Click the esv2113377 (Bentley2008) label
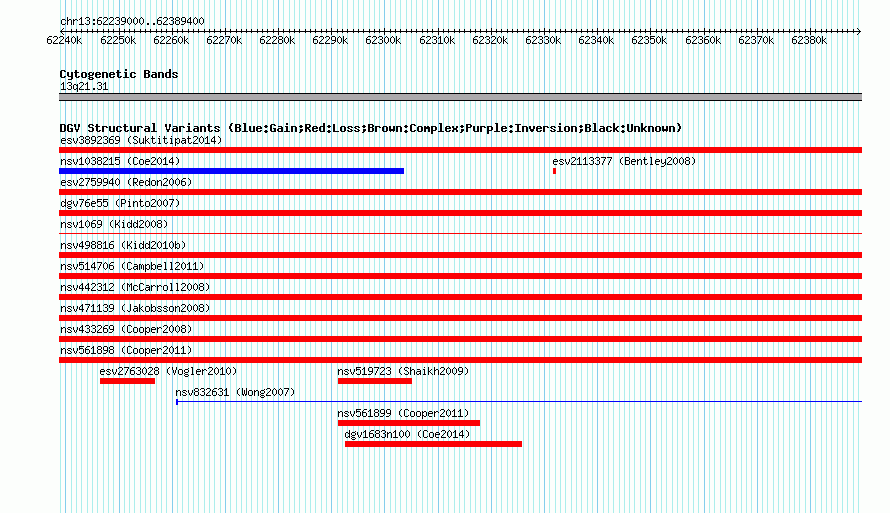890x513 pixels. pyautogui.click(x=624, y=161)
